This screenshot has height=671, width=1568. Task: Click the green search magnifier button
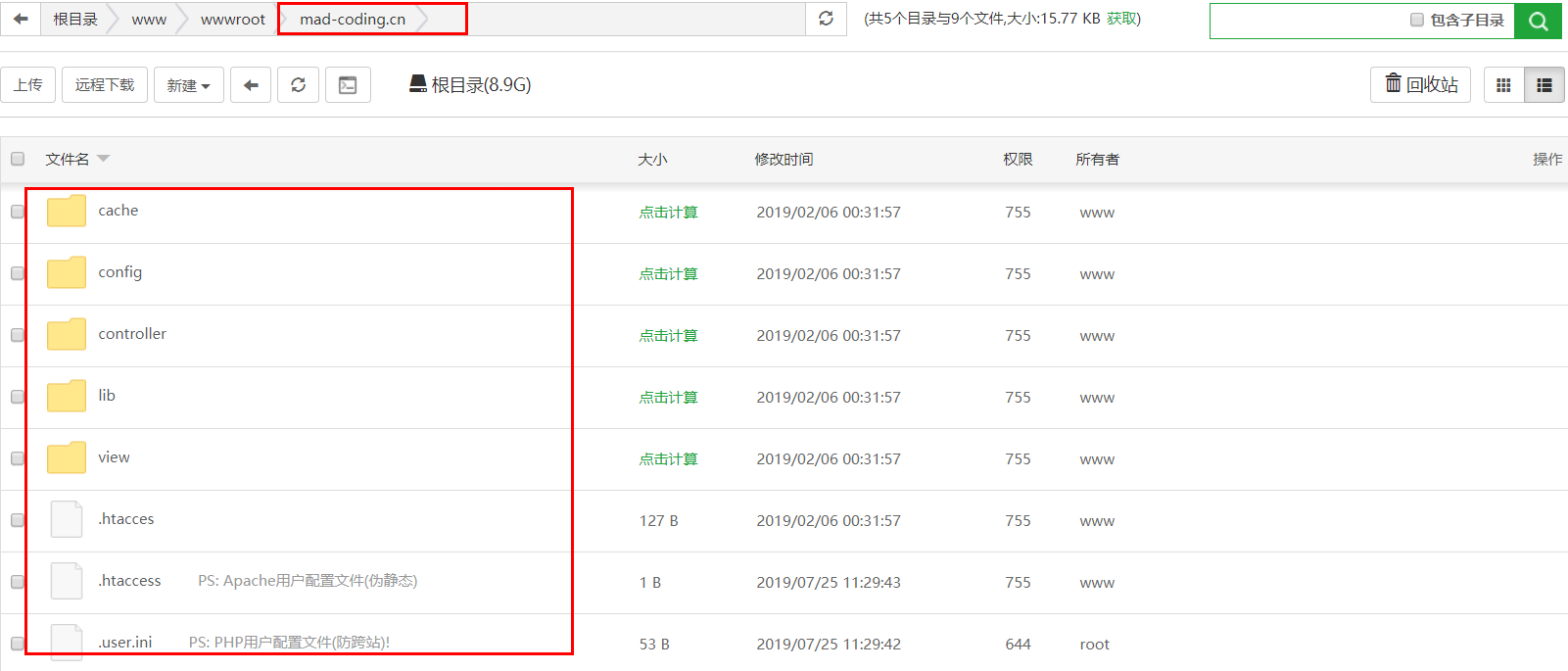point(1538,21)
